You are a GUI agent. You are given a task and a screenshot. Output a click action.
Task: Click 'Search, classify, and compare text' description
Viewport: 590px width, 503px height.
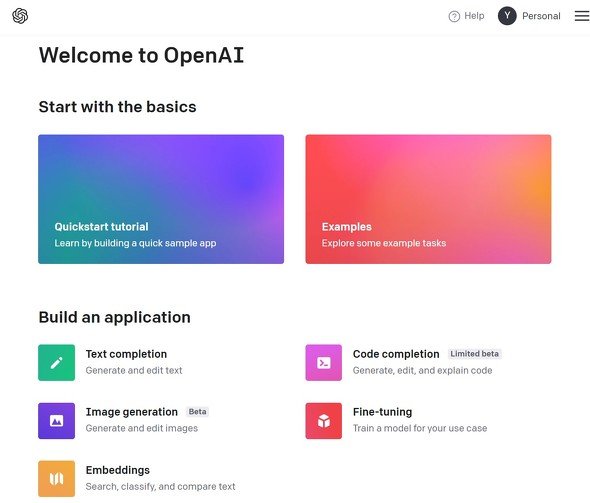[161, 486]
